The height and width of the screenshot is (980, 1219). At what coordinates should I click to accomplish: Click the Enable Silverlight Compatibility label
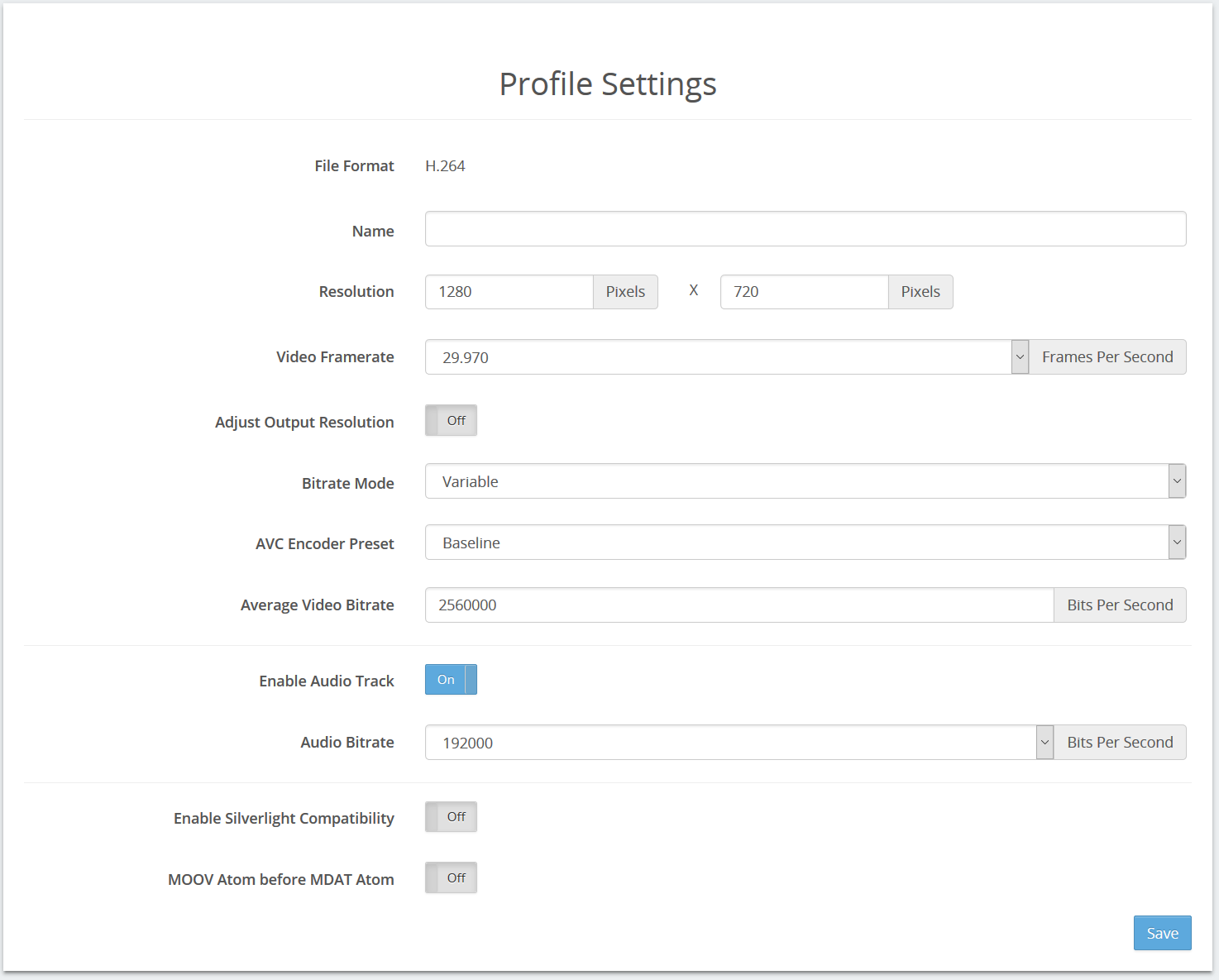click(284, 819)
